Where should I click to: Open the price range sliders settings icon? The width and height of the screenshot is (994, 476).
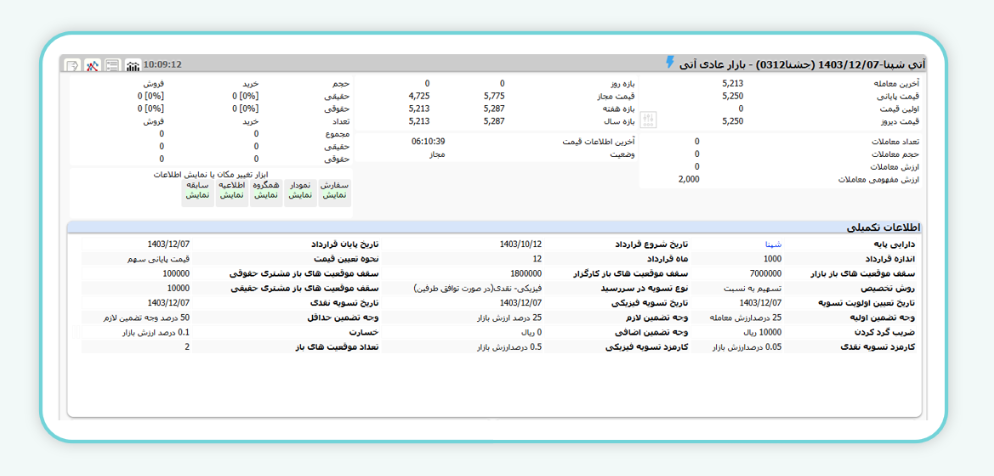pyautogui.click(x=649, y=119)
